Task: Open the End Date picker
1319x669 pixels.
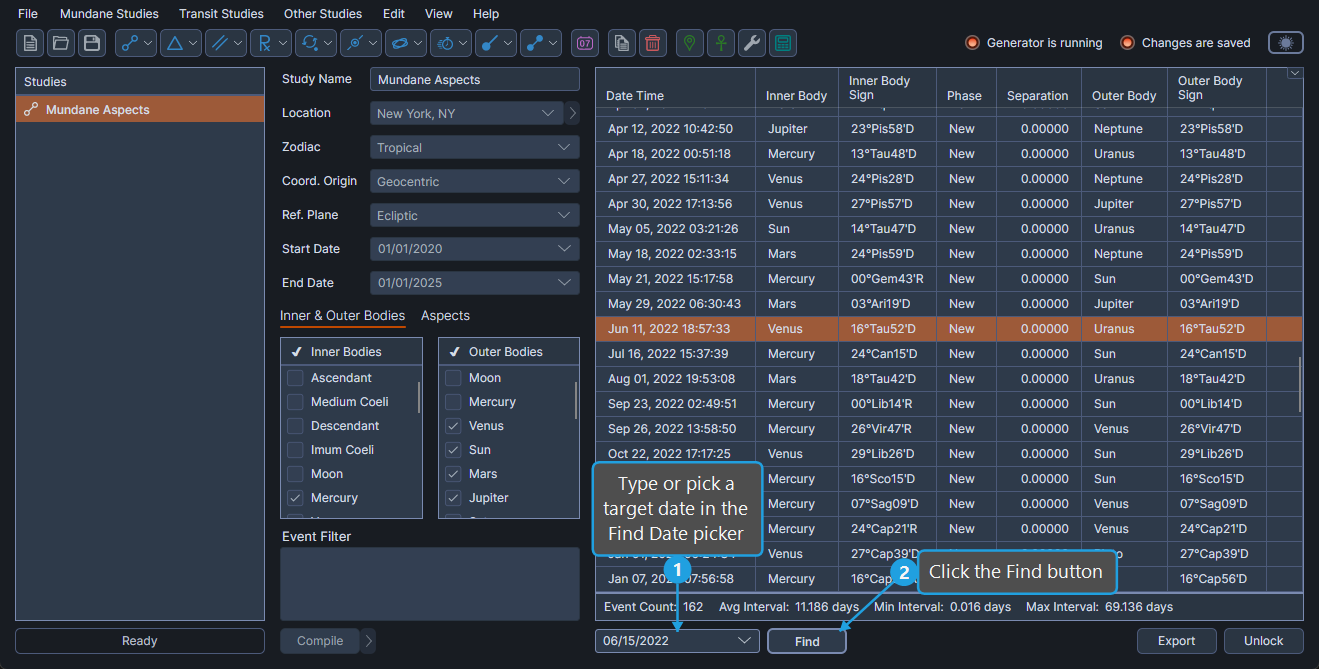Action: pos(475,283)
